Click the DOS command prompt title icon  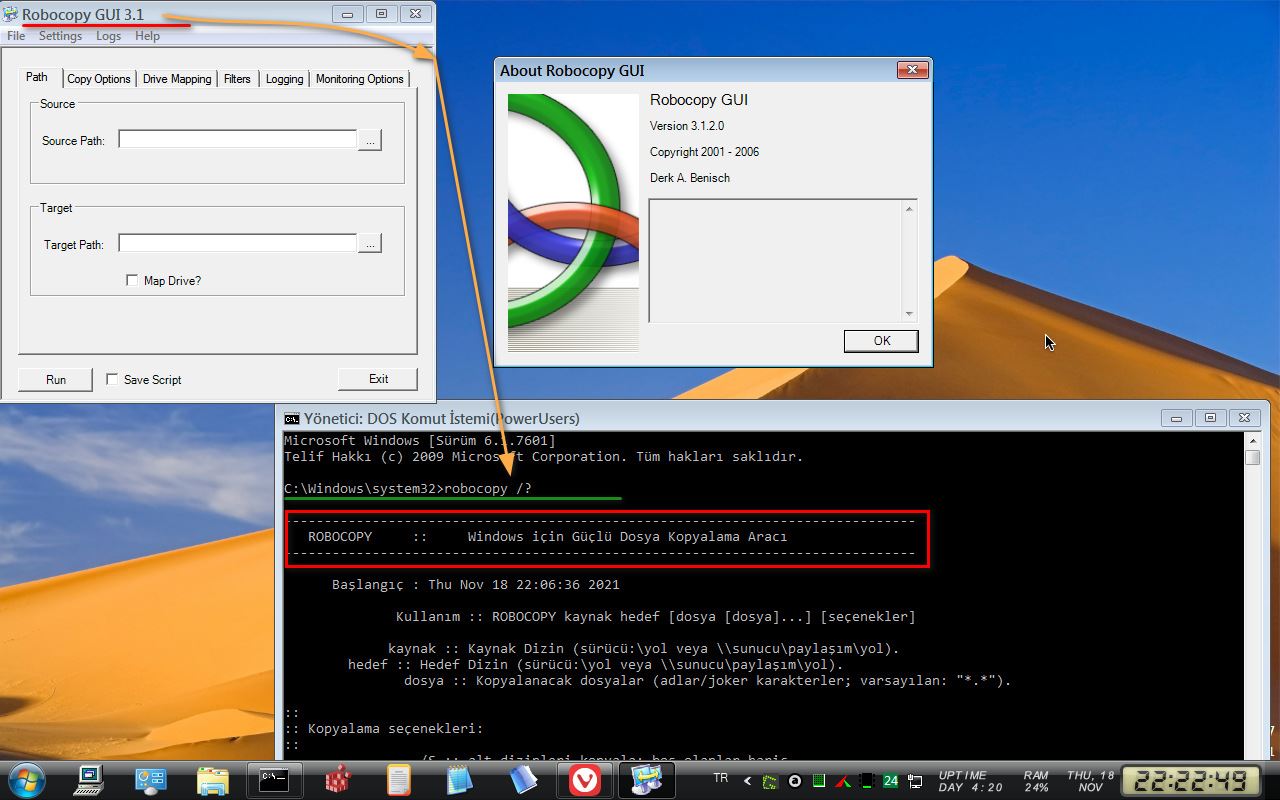291,418
